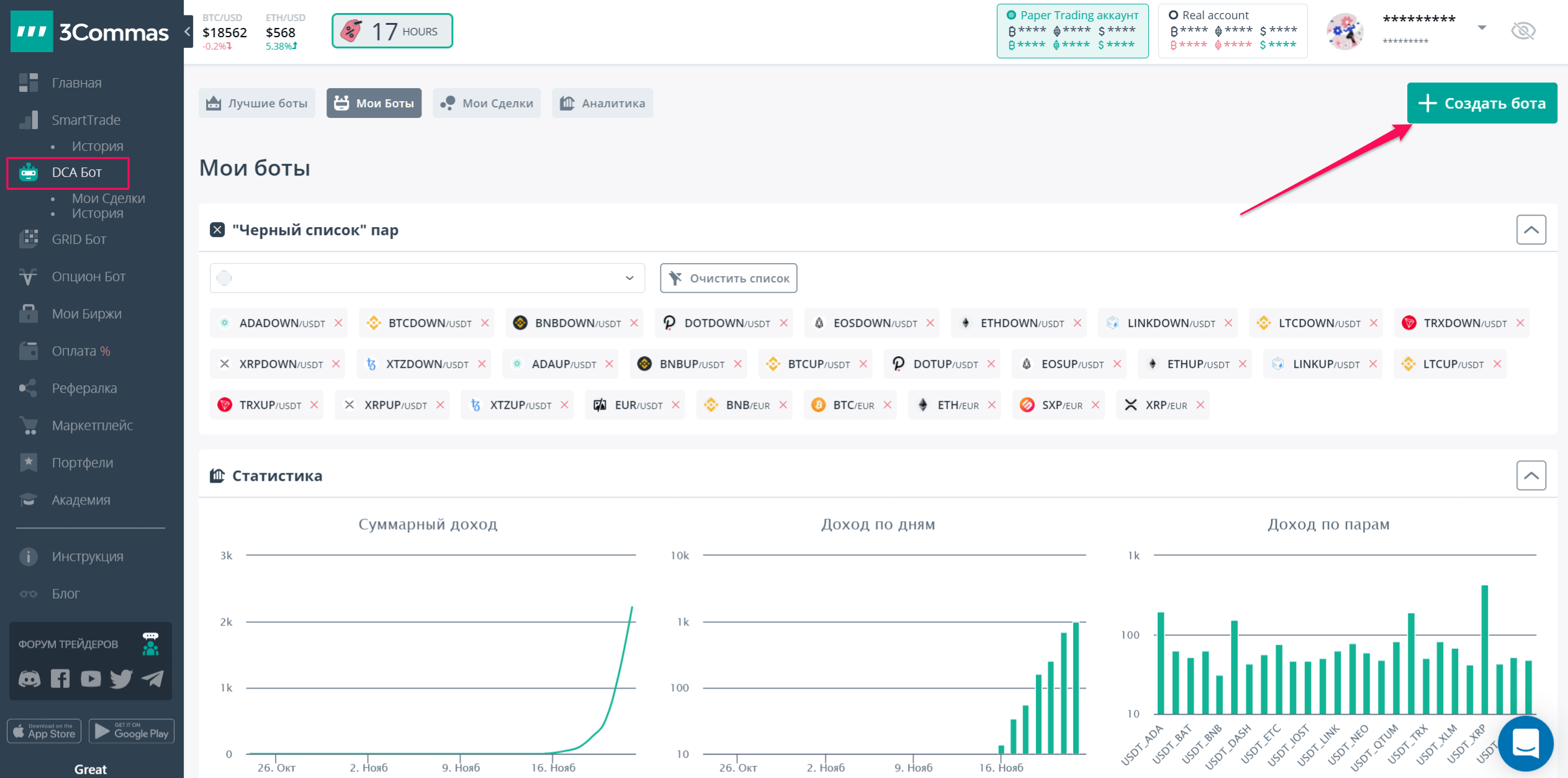
Task: Collapse the sidebar with the arrow
Action: click(x=187, y=31)
